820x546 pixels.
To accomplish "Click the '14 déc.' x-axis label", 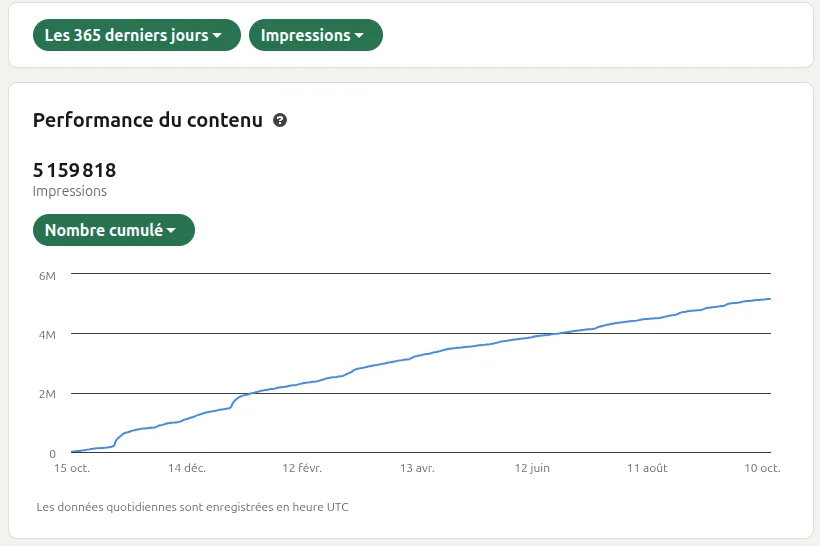I will [187, 468].
